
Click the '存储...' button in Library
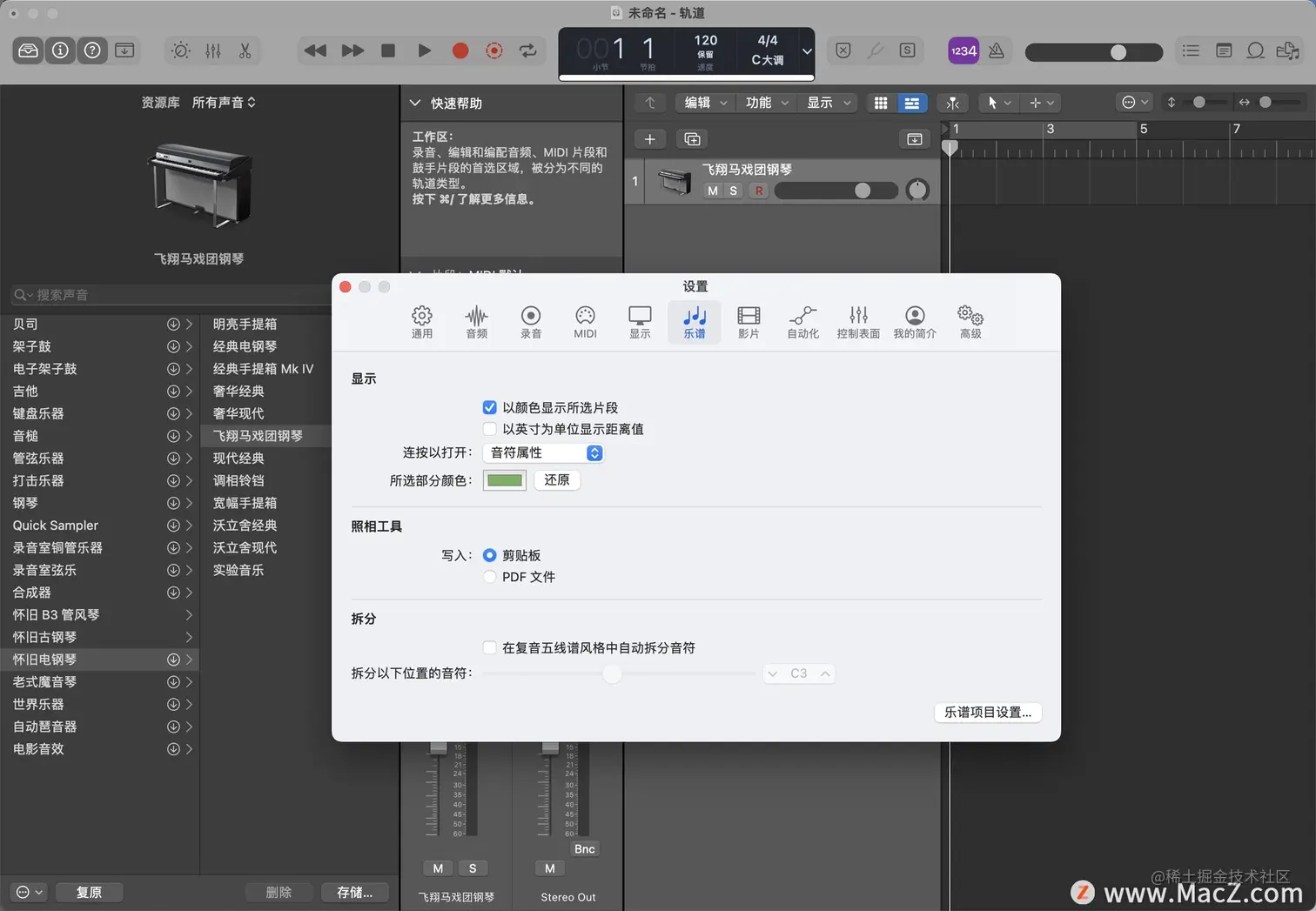pos(354,893)
